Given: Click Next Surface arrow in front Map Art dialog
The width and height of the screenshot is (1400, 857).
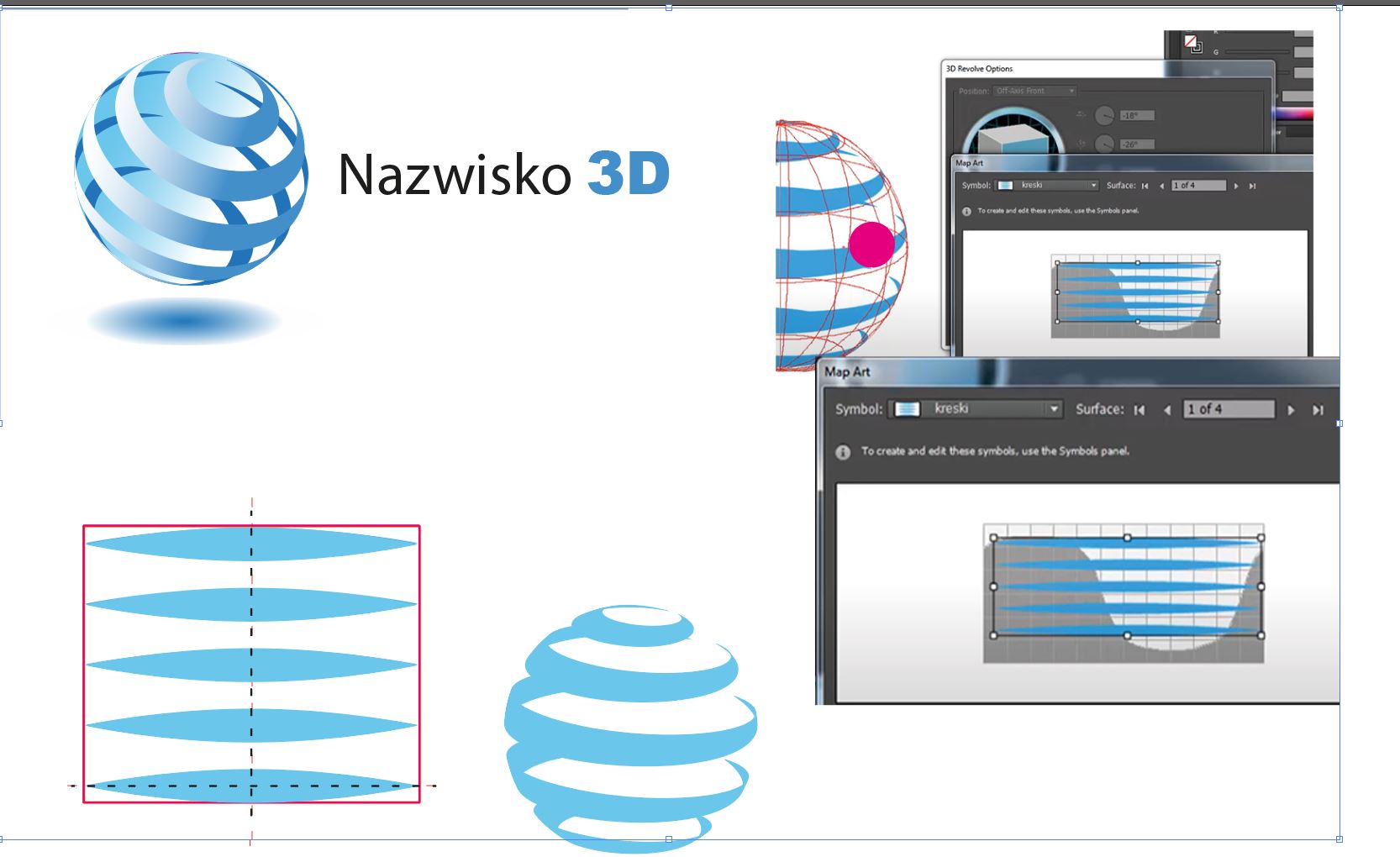Looking at the screenshot, I should tap(1292, 410).
